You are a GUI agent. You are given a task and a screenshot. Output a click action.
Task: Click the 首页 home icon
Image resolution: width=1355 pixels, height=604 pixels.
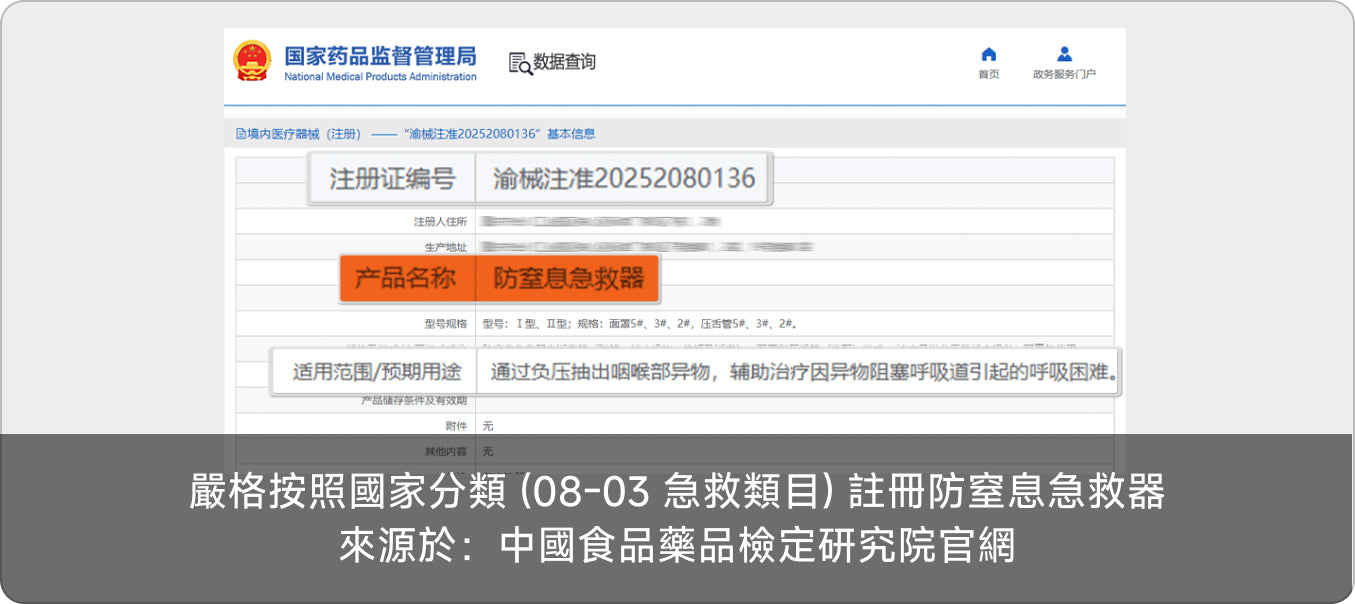988,54
